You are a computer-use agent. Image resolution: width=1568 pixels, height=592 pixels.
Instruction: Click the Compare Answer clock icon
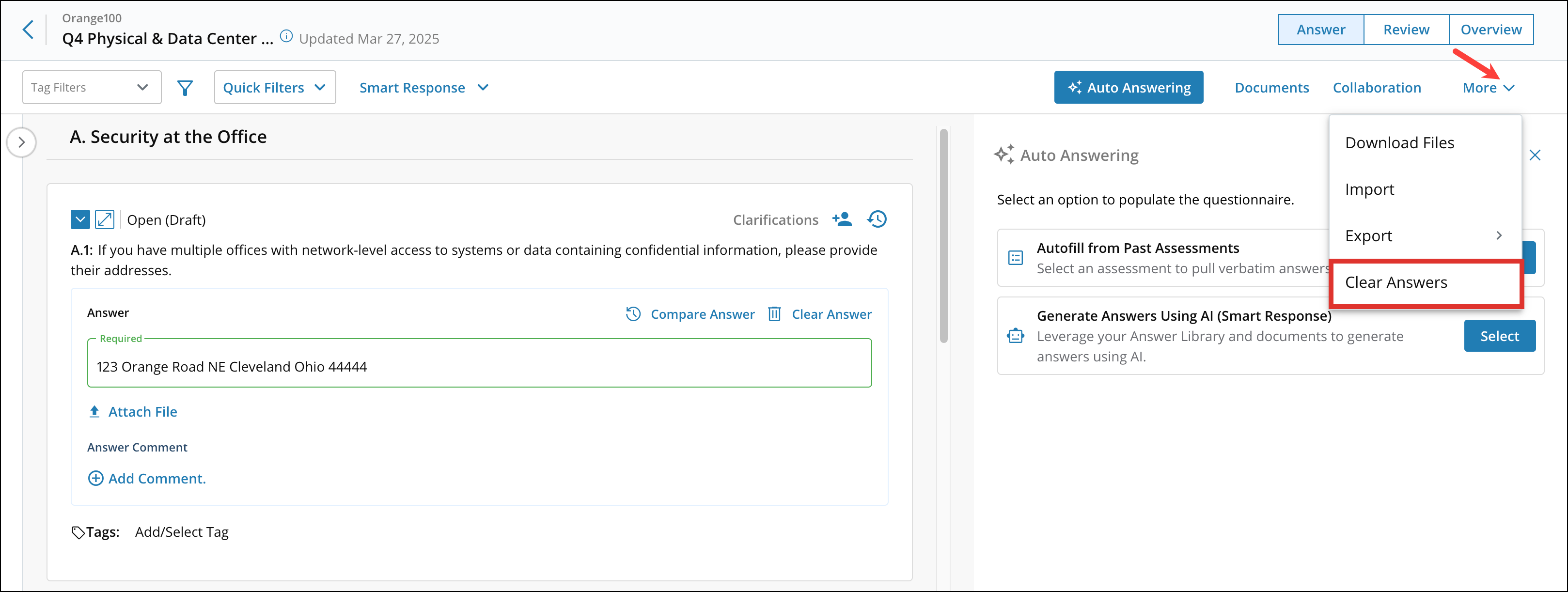pos(633,314)
